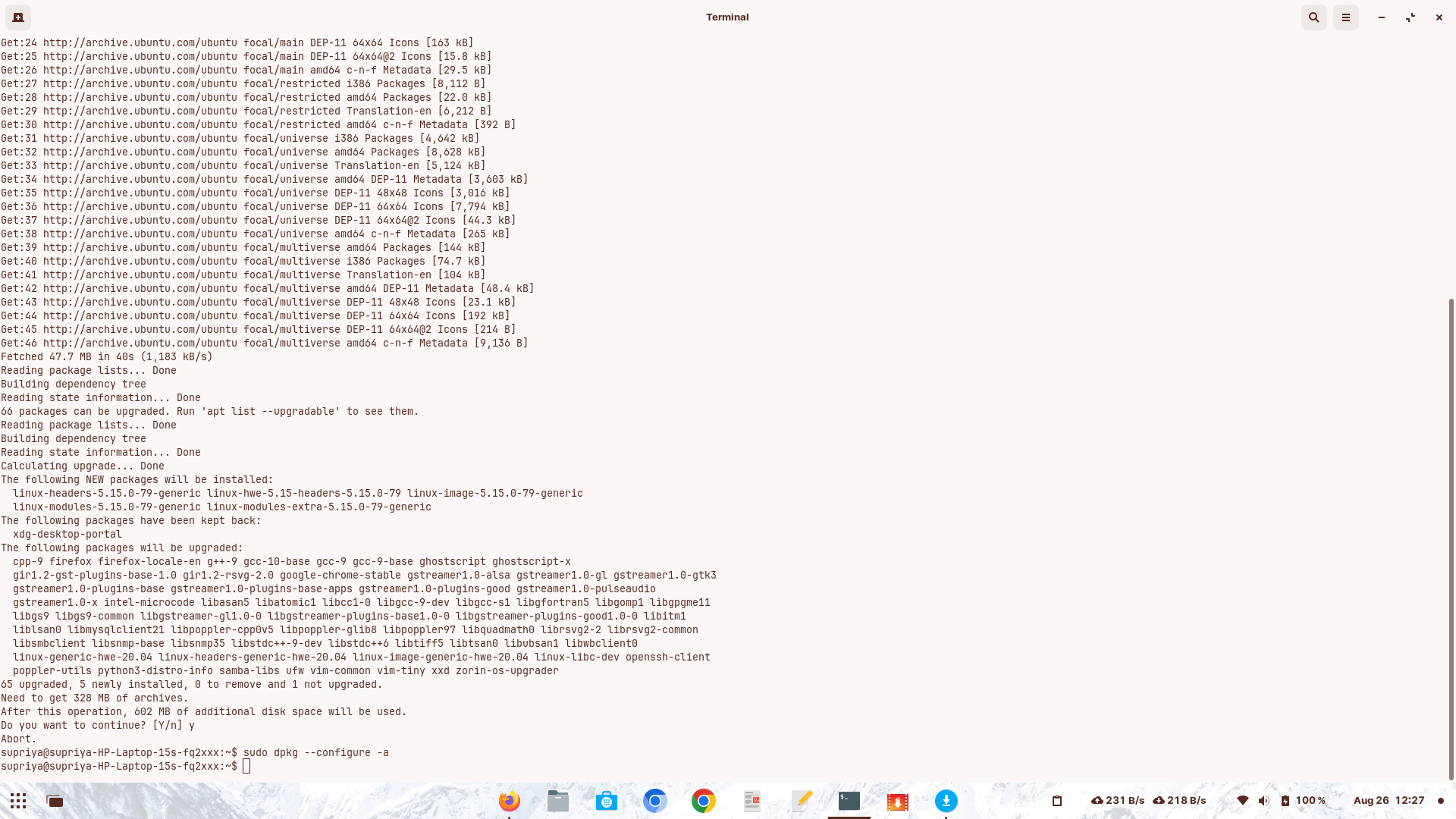Click the terminal vertical scrollbar

point(1451,538)
